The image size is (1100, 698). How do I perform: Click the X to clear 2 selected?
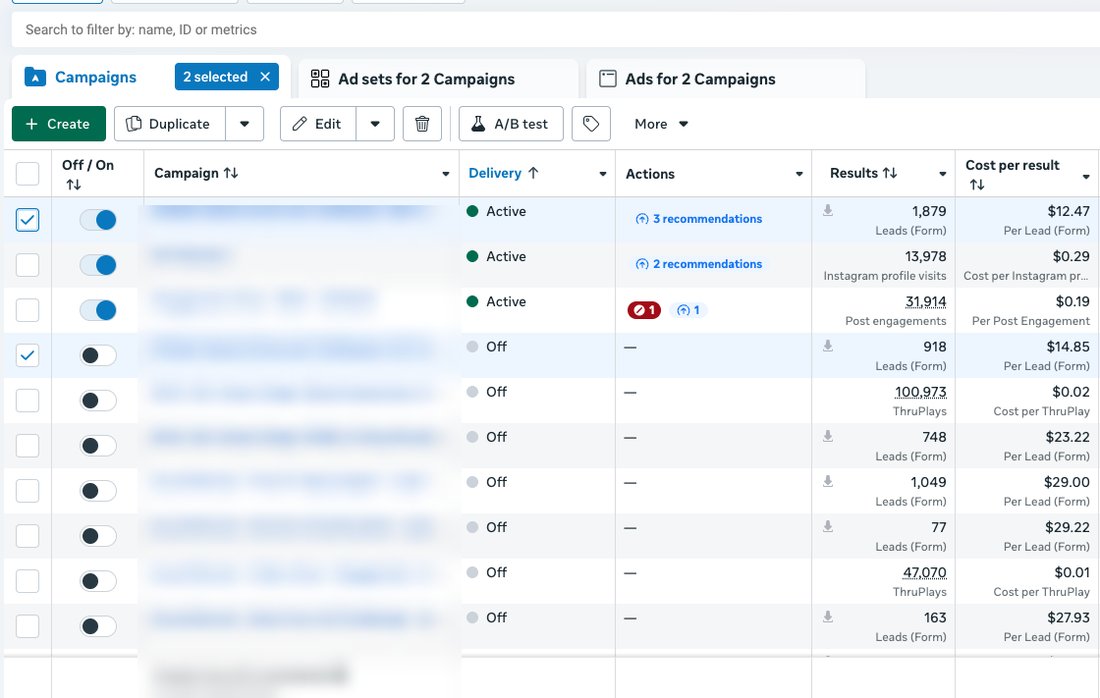(265, 77)
